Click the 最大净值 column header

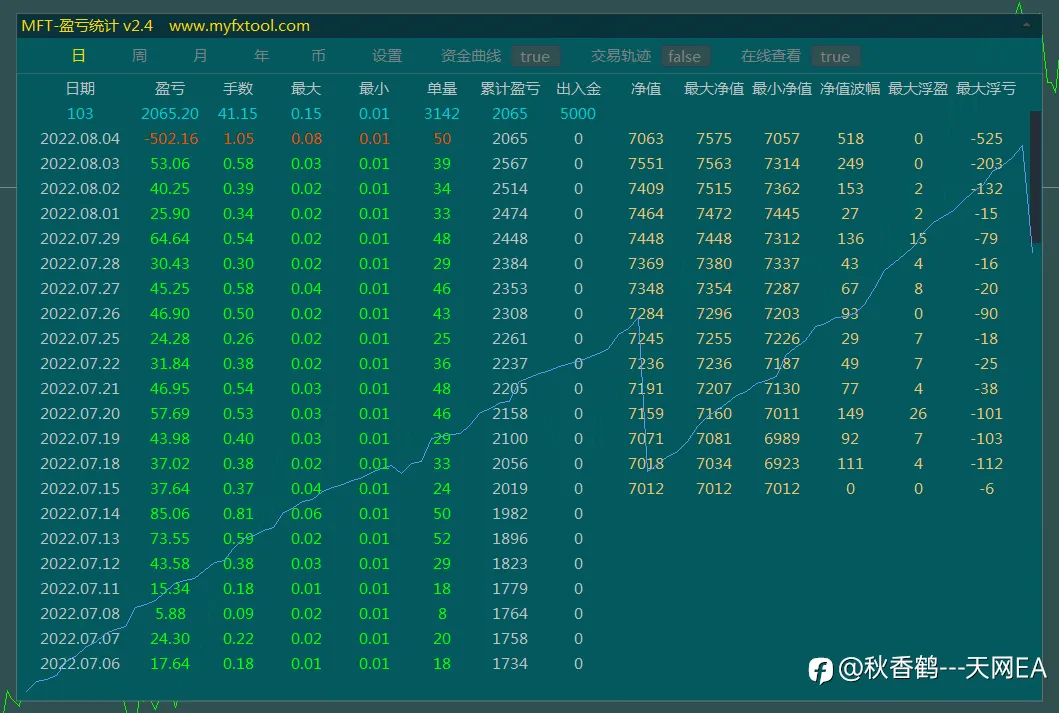tap(714, 88)
